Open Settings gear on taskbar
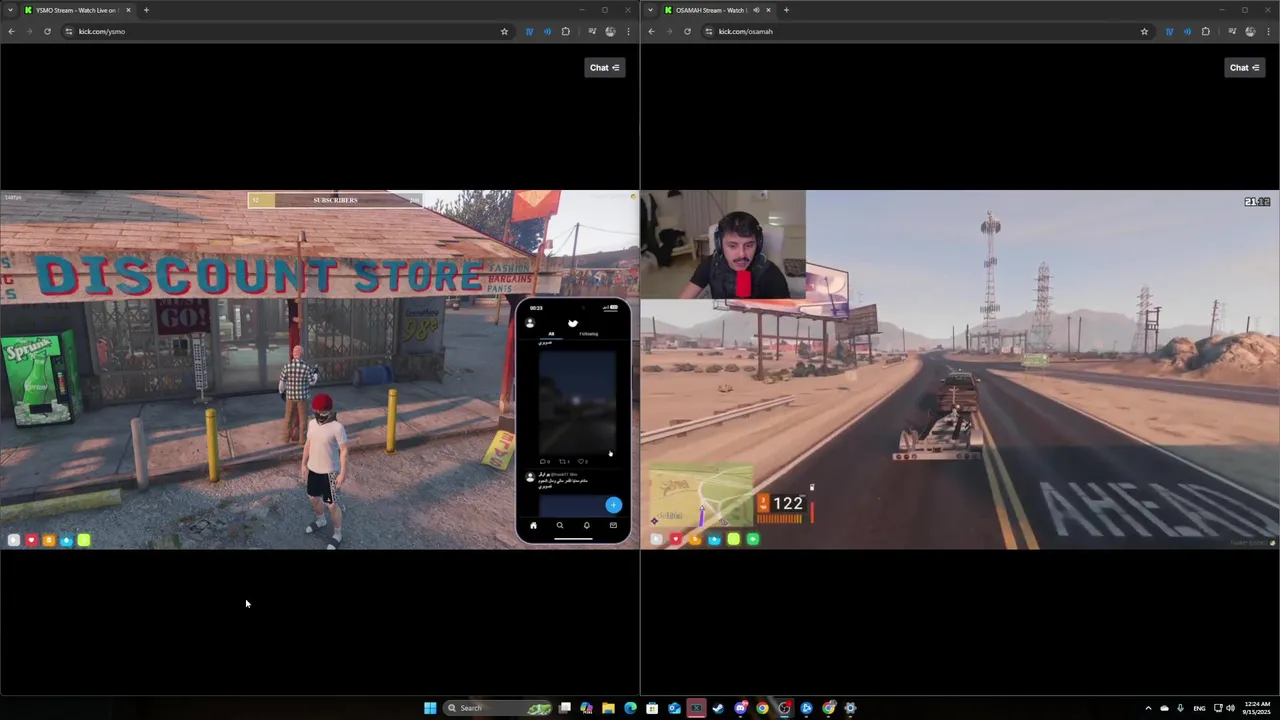 click(850, 708)
